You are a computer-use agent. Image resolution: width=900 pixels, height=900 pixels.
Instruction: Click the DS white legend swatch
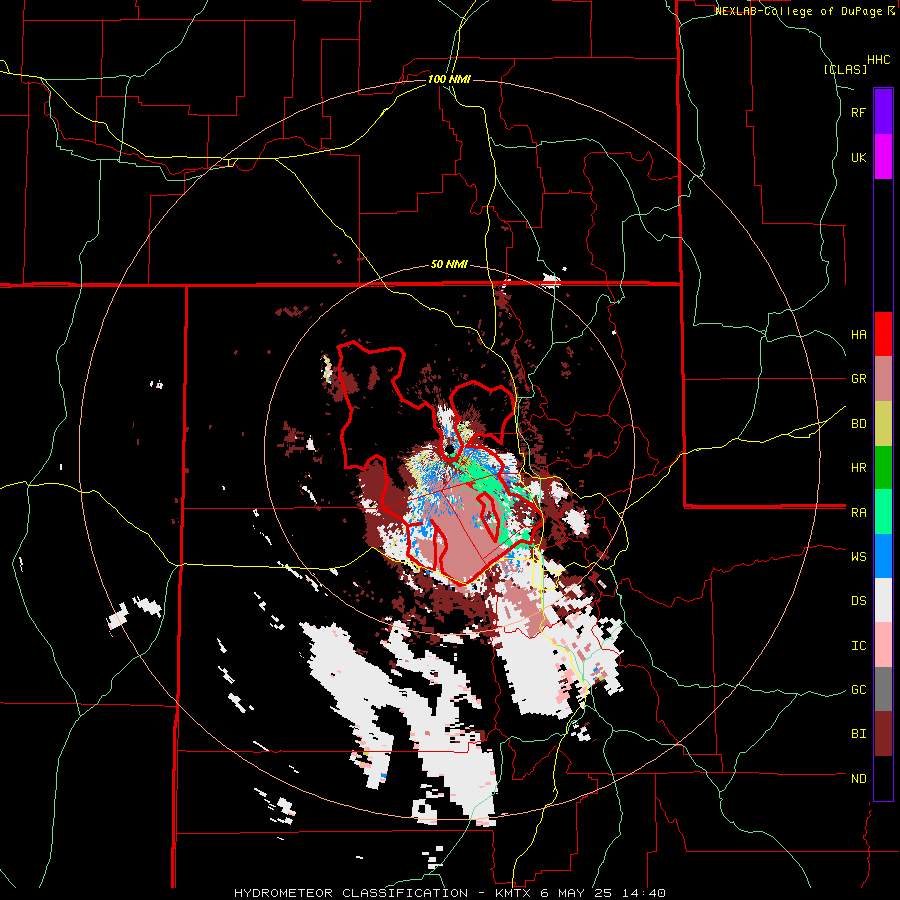[883, 600]
